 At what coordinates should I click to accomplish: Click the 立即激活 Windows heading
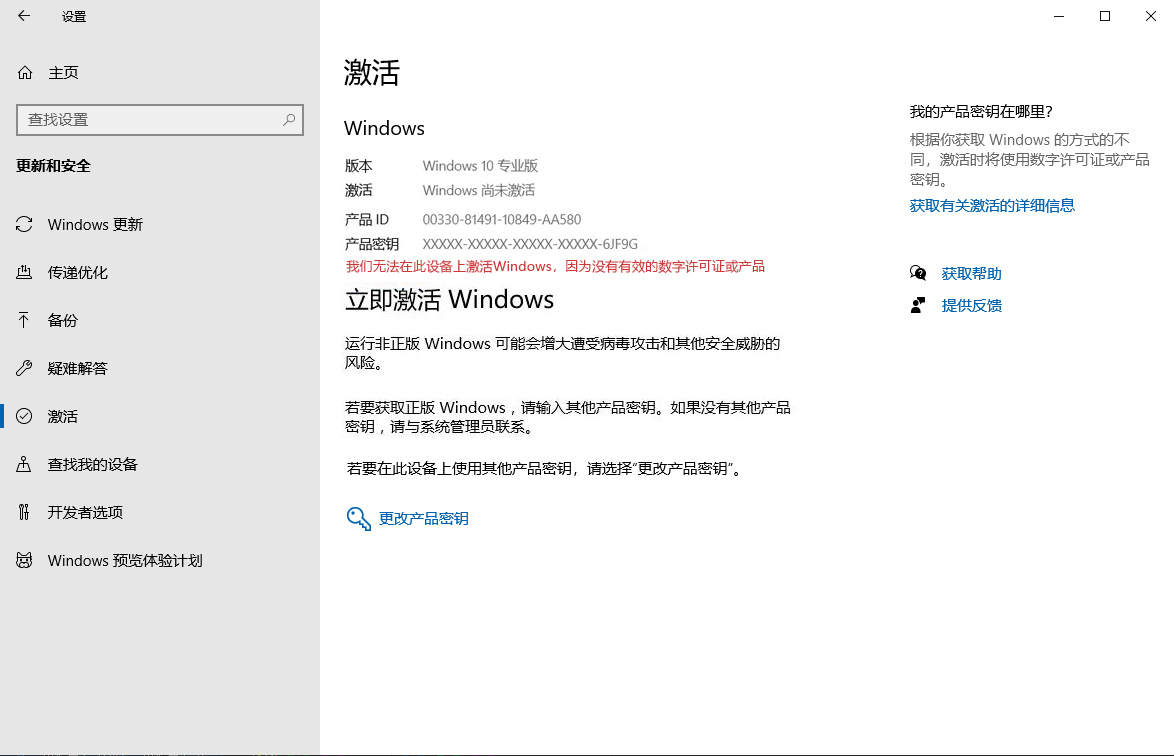tap(449, 299)
